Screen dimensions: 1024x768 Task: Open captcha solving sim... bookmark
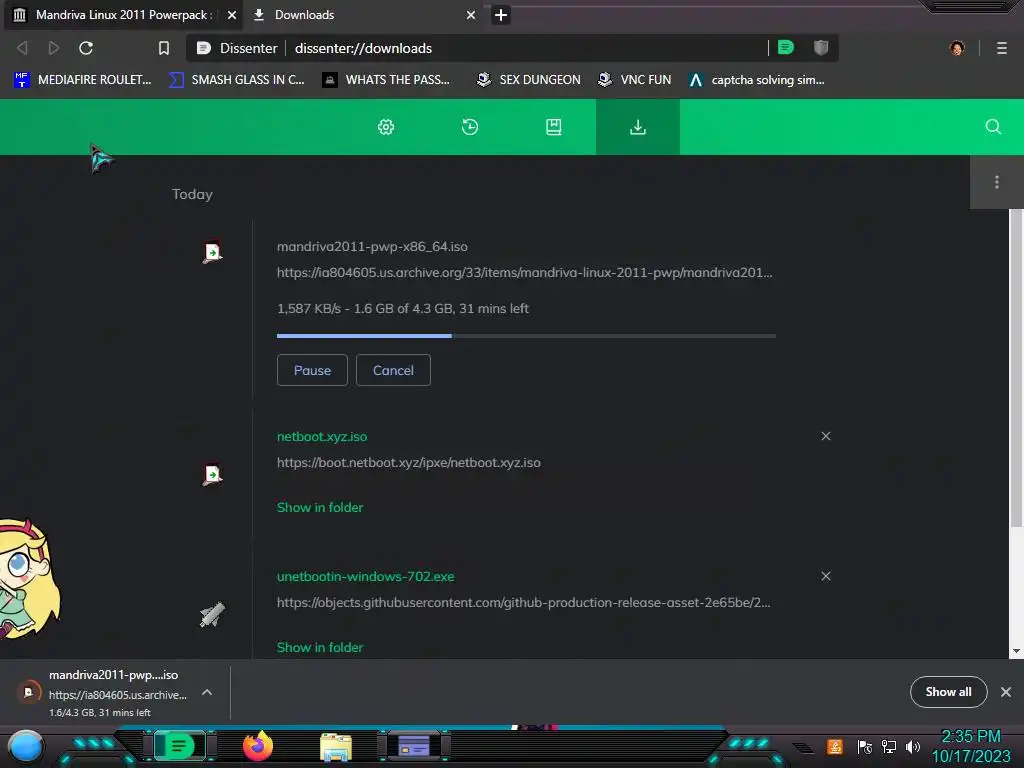pyautogui.click(x=757, y=80)
